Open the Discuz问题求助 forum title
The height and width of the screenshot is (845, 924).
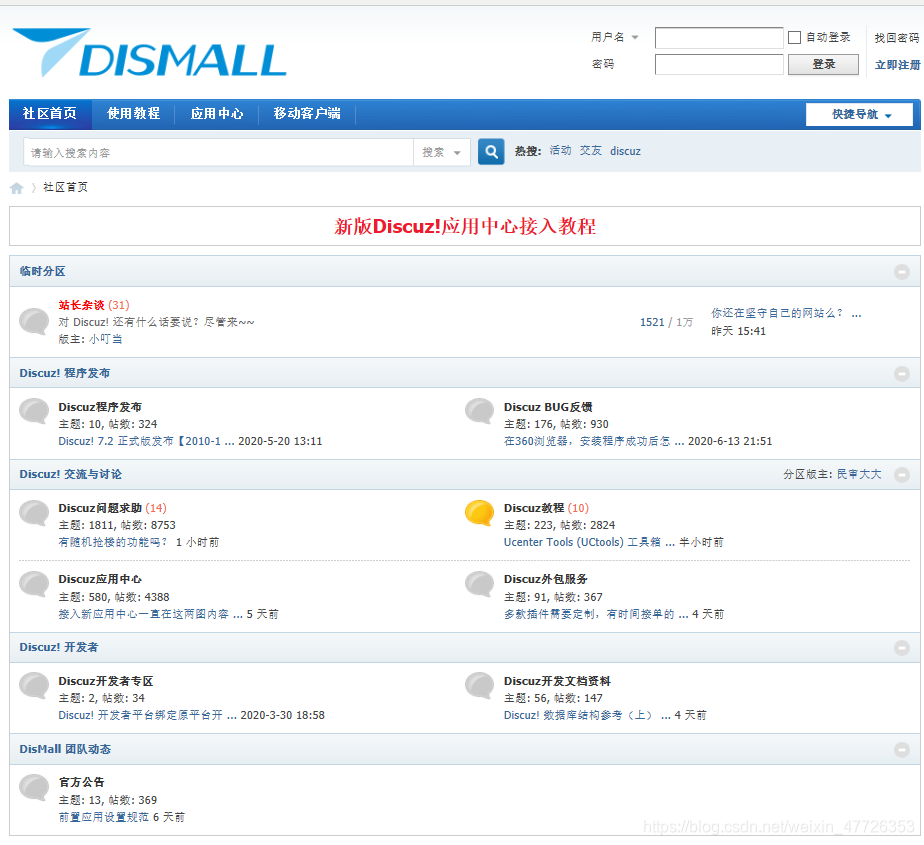[x=100, y=509]
